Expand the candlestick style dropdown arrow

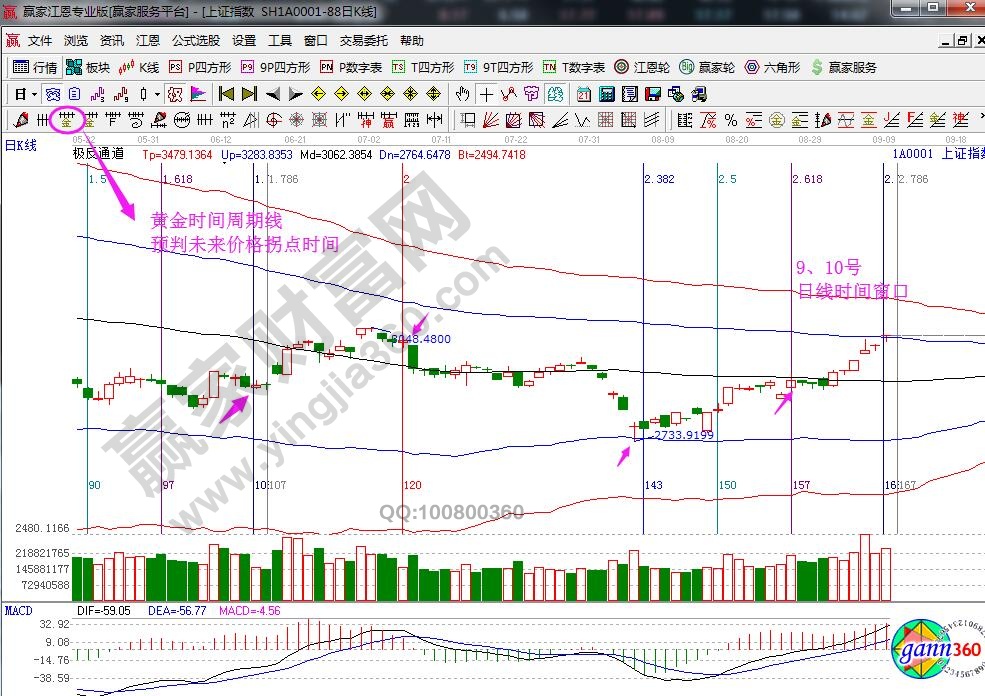click(157, 94)
